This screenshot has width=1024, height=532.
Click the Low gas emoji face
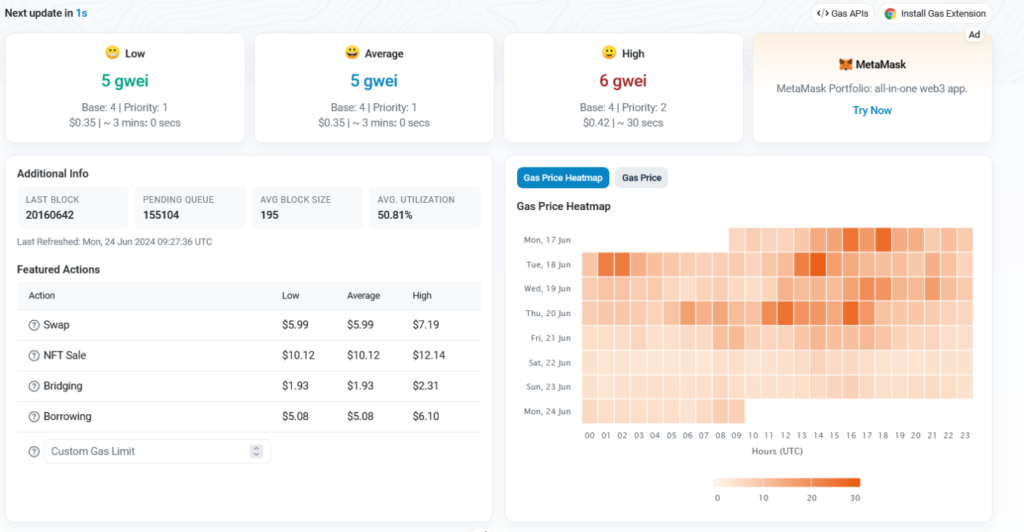[112, 52]
